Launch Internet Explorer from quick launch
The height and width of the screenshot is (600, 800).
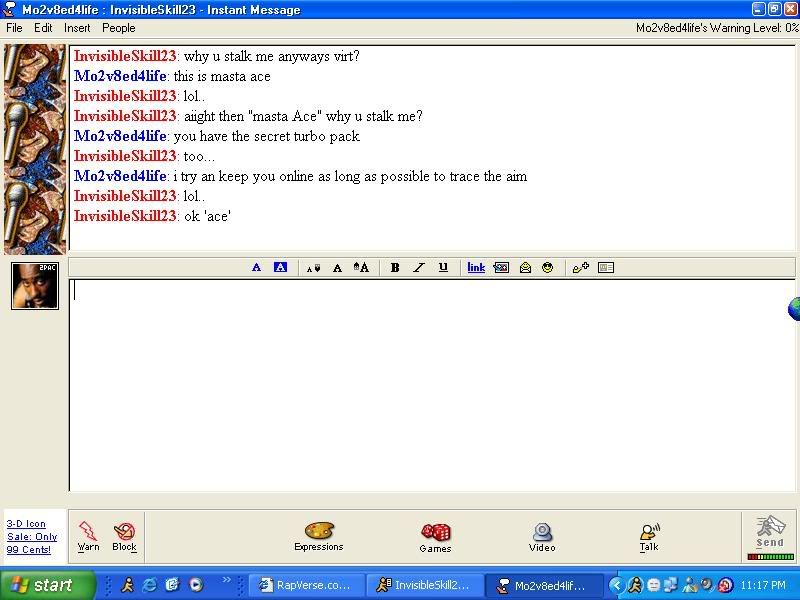pyautogui.click(x=150, y=585)
